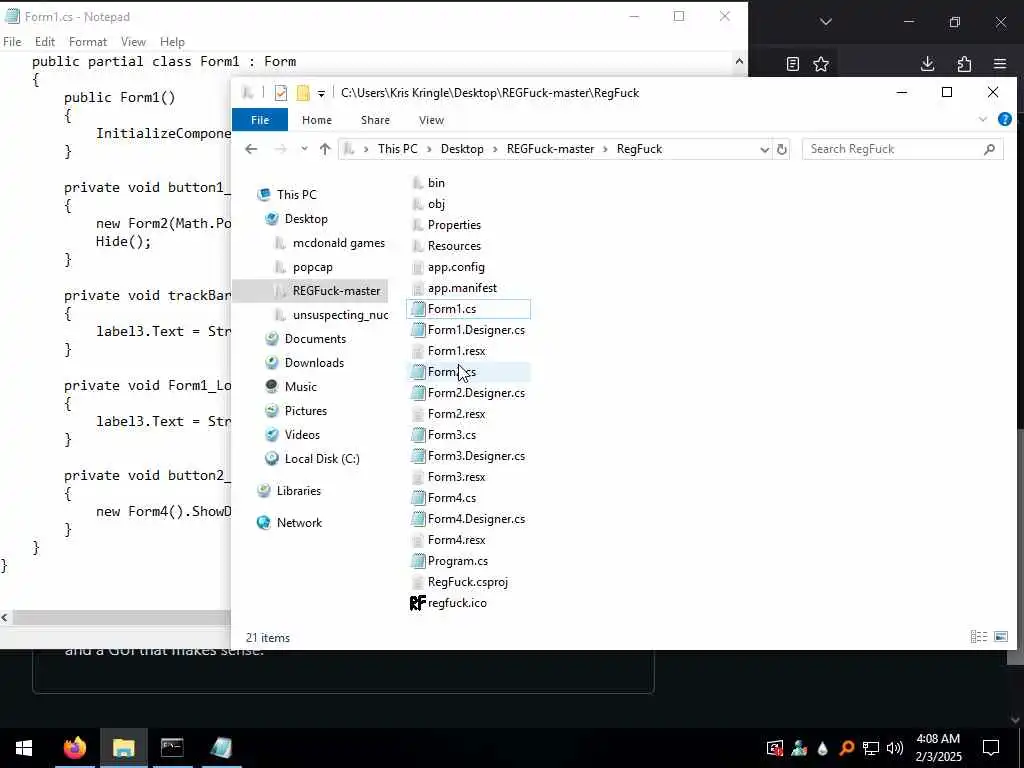The image size is (1024, 768).
Task: Expand the Explorer ribbon chevron
Action: 982,120
